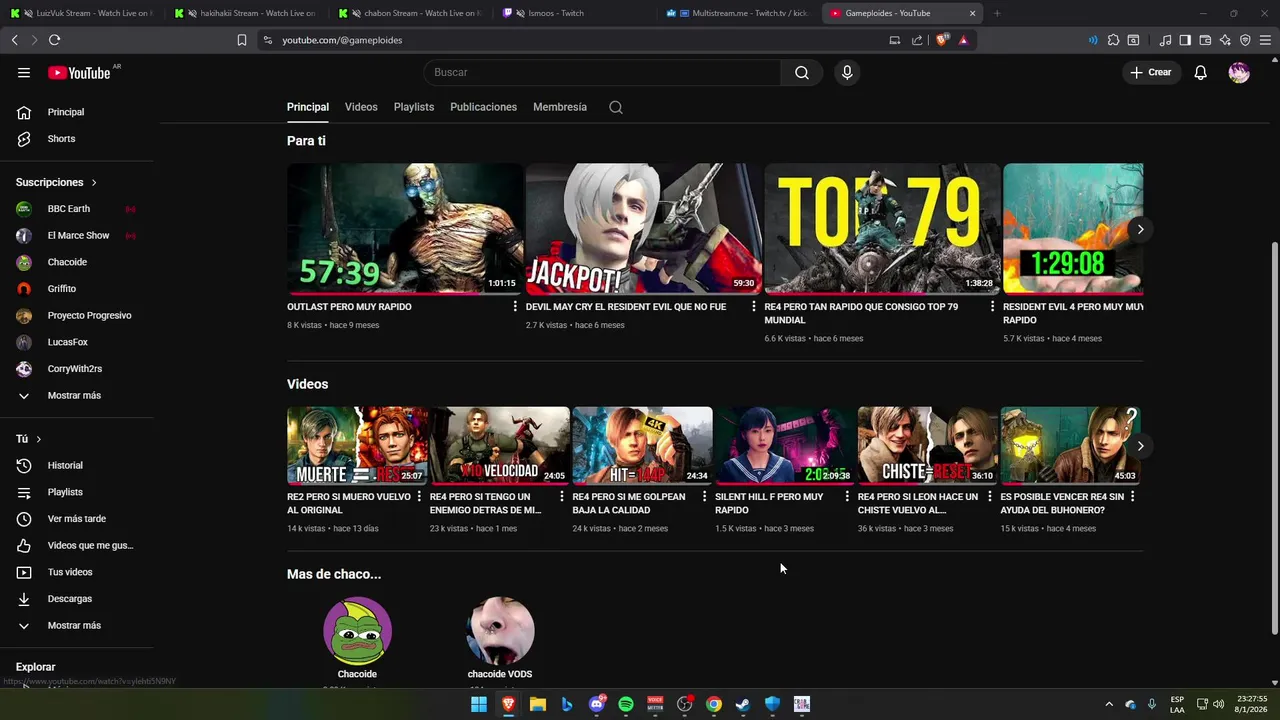The height and width of the screenshot is (720, 1280).
Task: Share this page via the address bar share icon
Action: pos(917,40)
